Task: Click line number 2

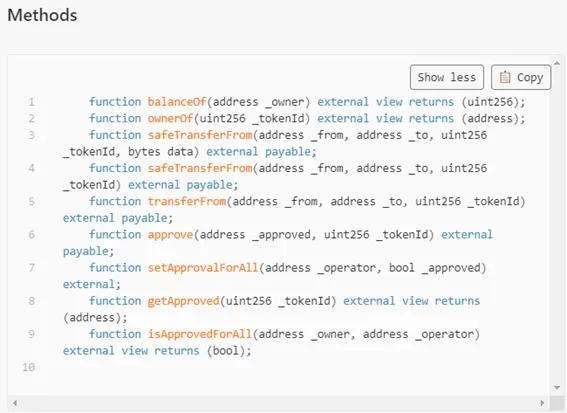Action: tap(31, 119)
